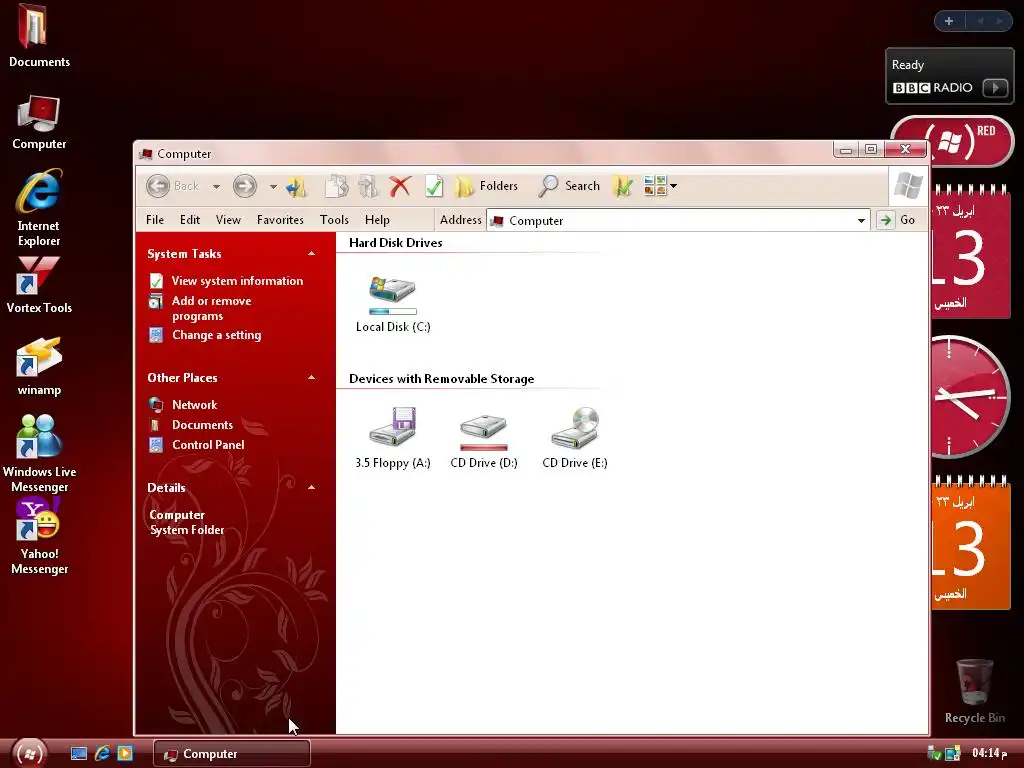Image resolution: width=1024 pixels, height=768 pixels.
Task: Click the safely remove hardware tray icon
Action: click(934, 754)
